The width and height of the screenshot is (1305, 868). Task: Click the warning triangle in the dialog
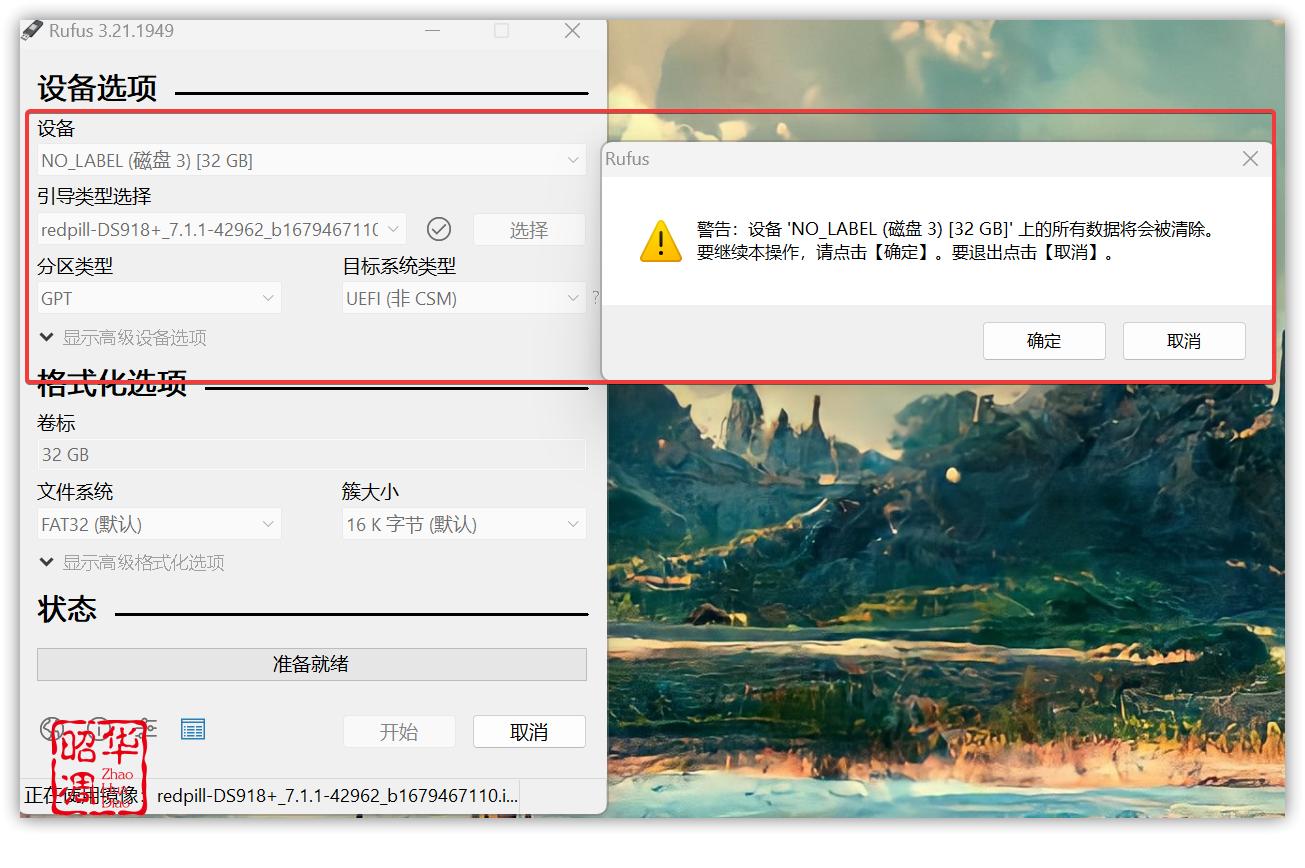click(x=660, y=240)
